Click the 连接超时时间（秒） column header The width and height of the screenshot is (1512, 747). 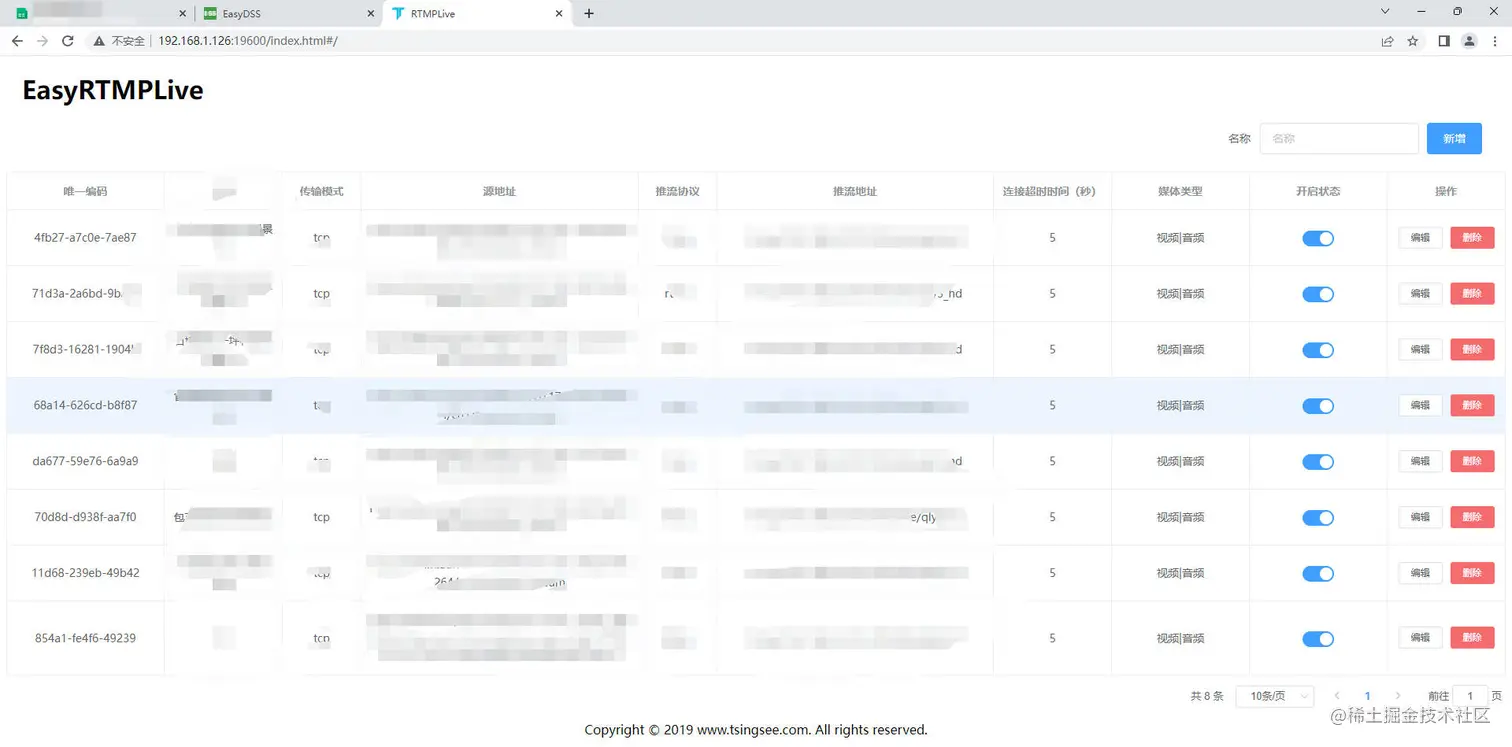point(1050,191)
